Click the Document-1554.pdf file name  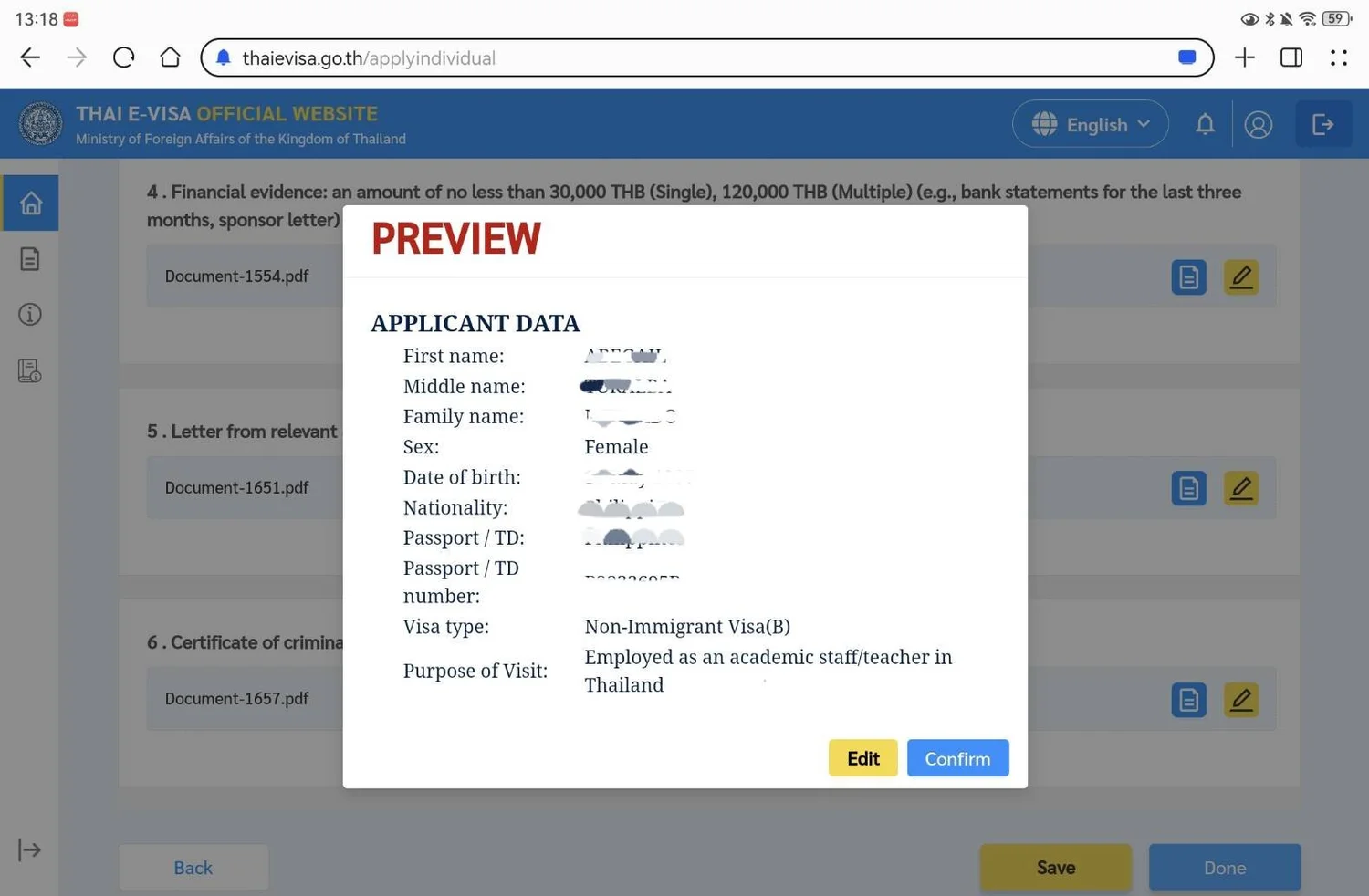tap(236, 276)
